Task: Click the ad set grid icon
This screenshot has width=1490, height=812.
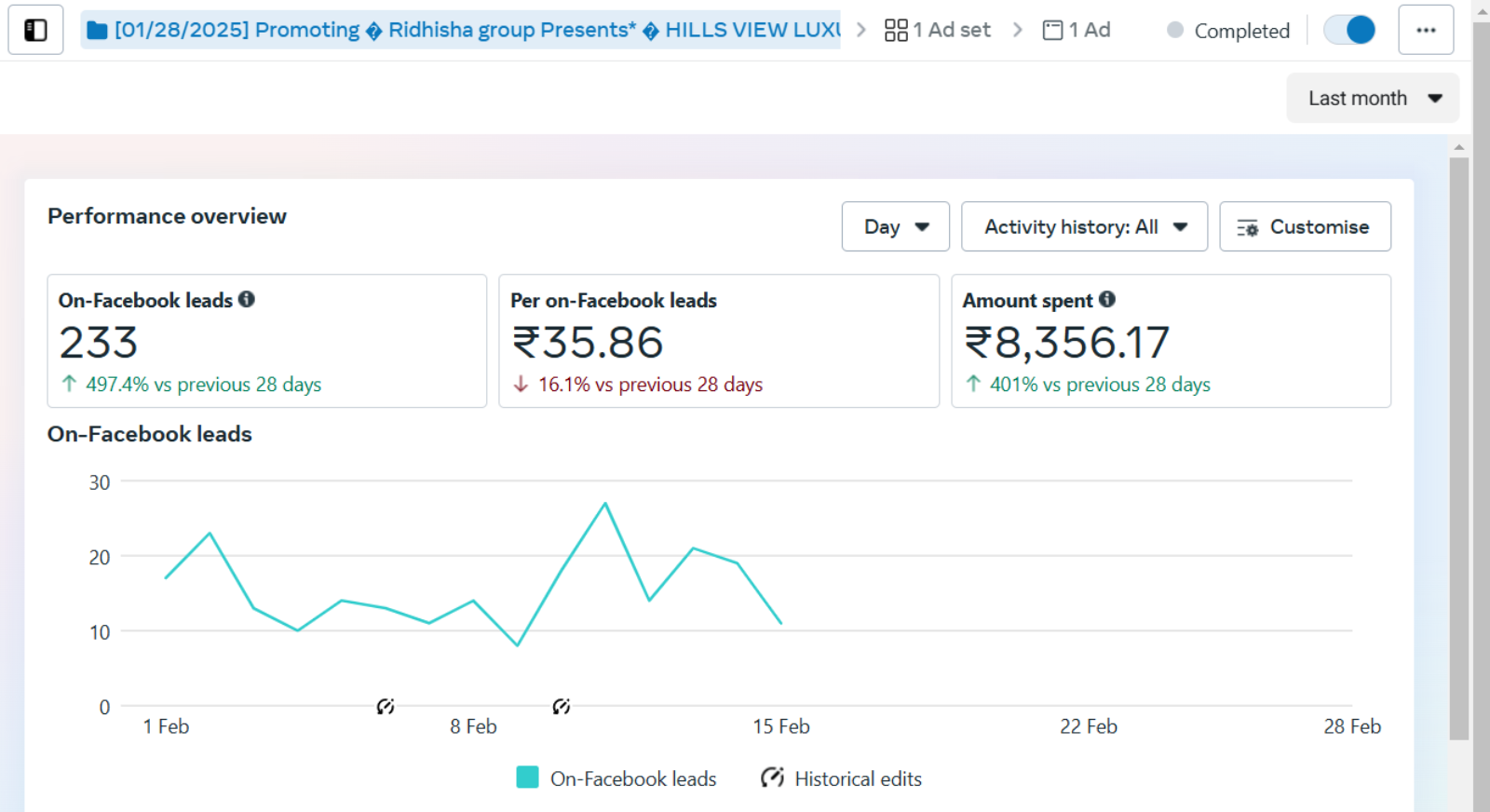Action: [x=896, y=31]
